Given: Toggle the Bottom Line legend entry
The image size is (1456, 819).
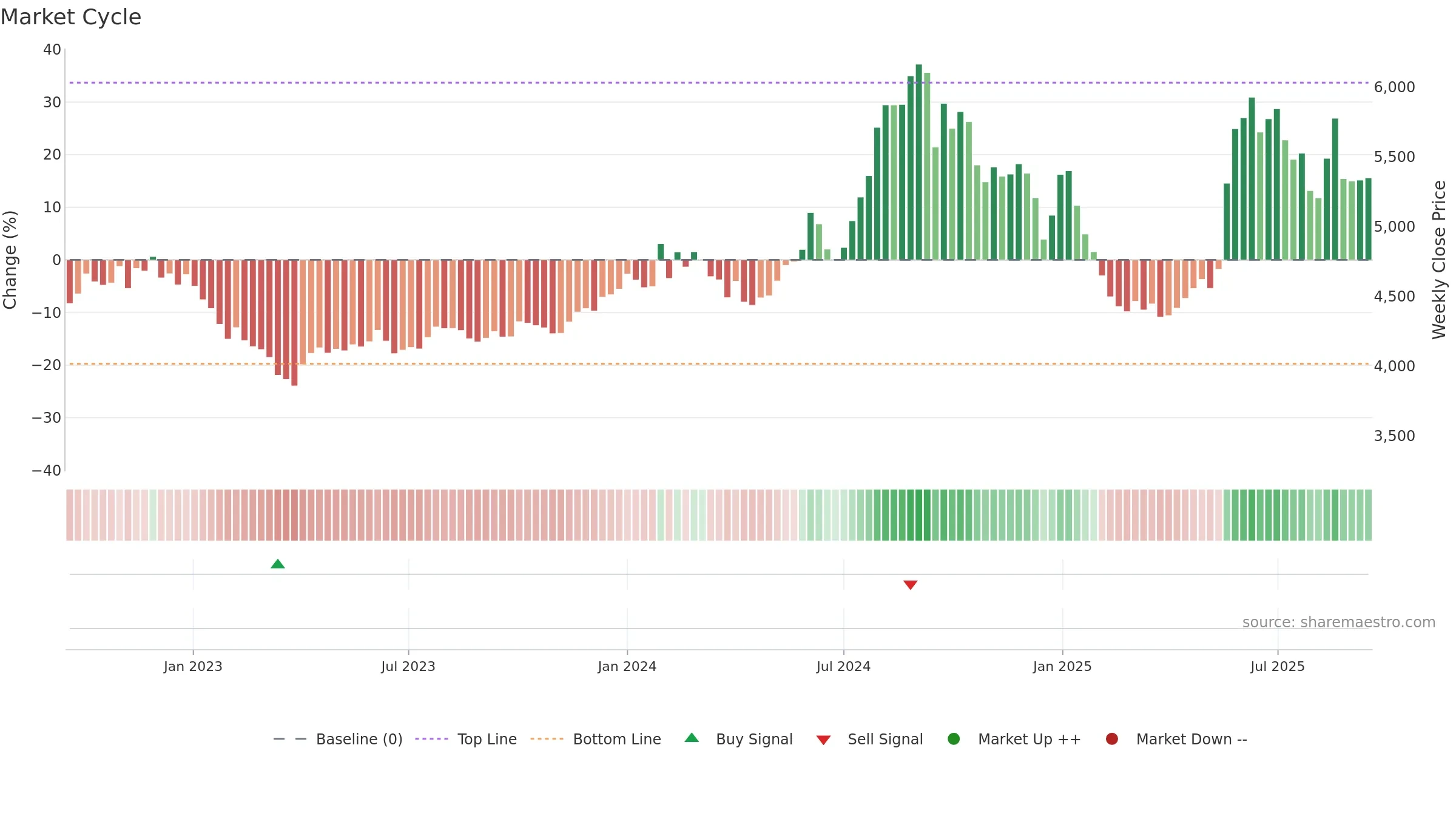Looking at the screenshot, I should click(596, 740).
